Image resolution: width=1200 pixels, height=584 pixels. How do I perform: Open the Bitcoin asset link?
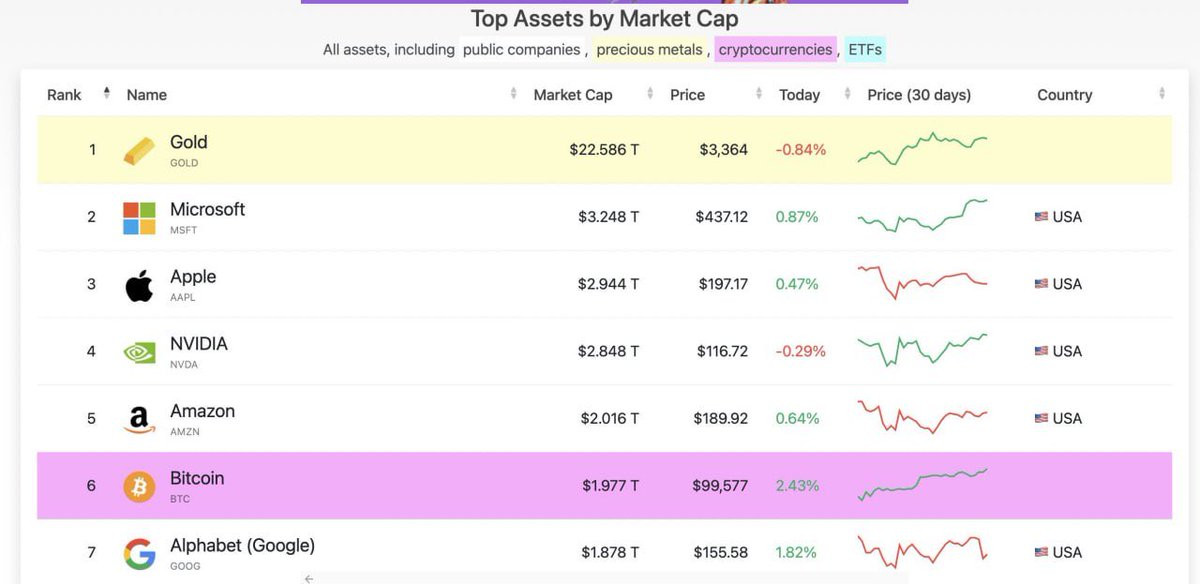point(197,478)
